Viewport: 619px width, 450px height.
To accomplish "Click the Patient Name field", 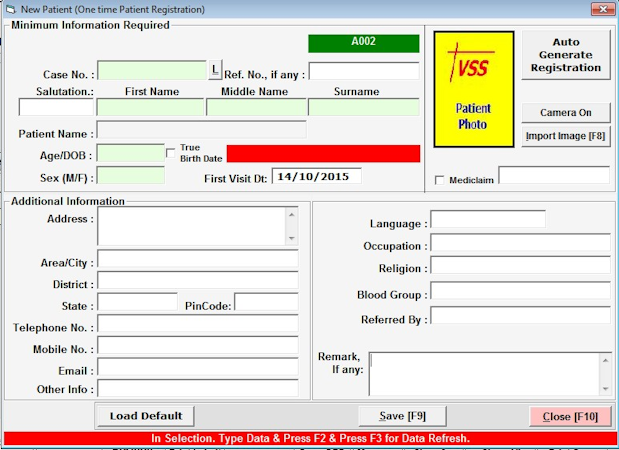I will point(201,129).
